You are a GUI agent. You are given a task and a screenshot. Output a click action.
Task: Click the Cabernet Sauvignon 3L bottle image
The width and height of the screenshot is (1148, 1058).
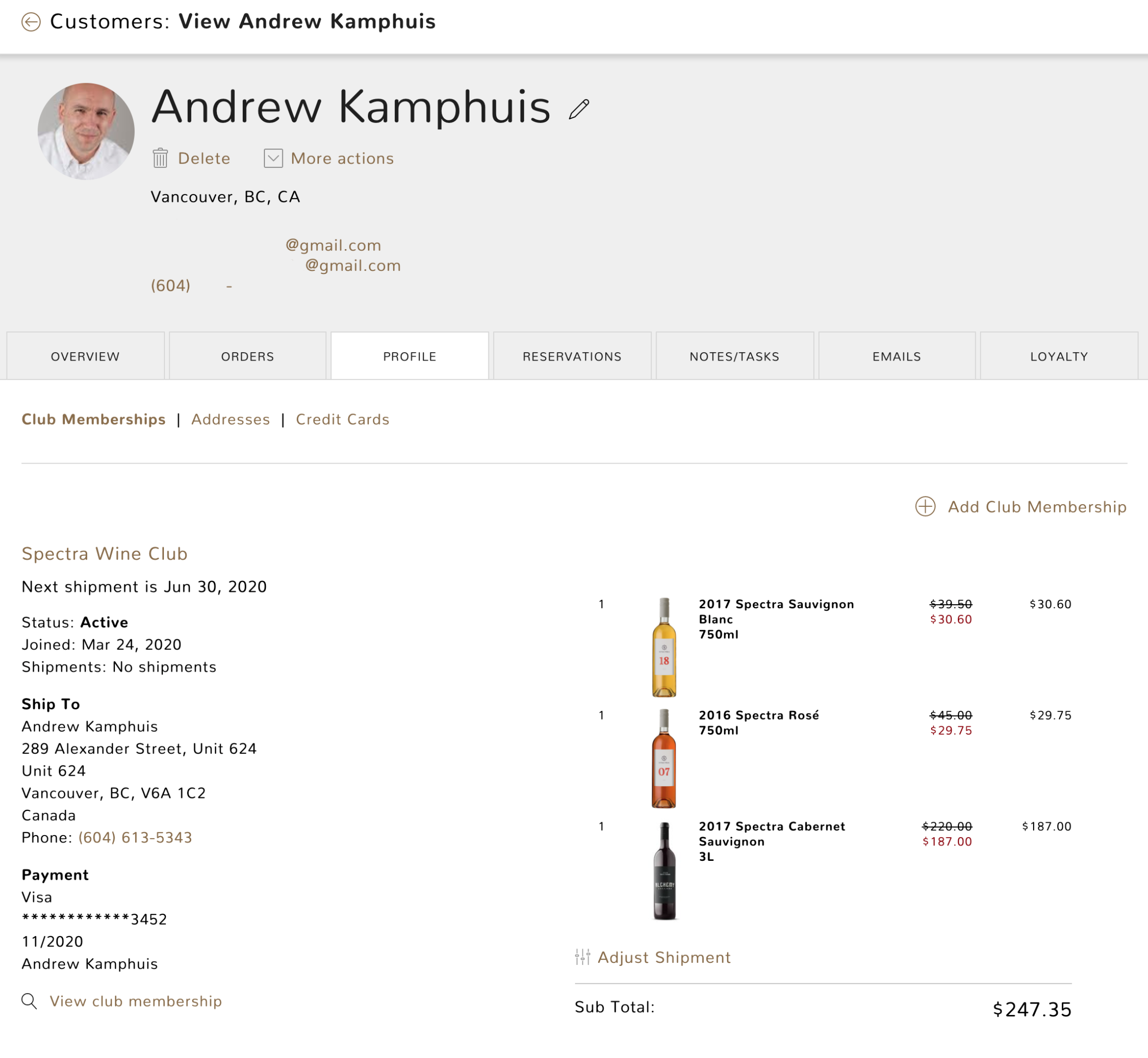(664, 870)
